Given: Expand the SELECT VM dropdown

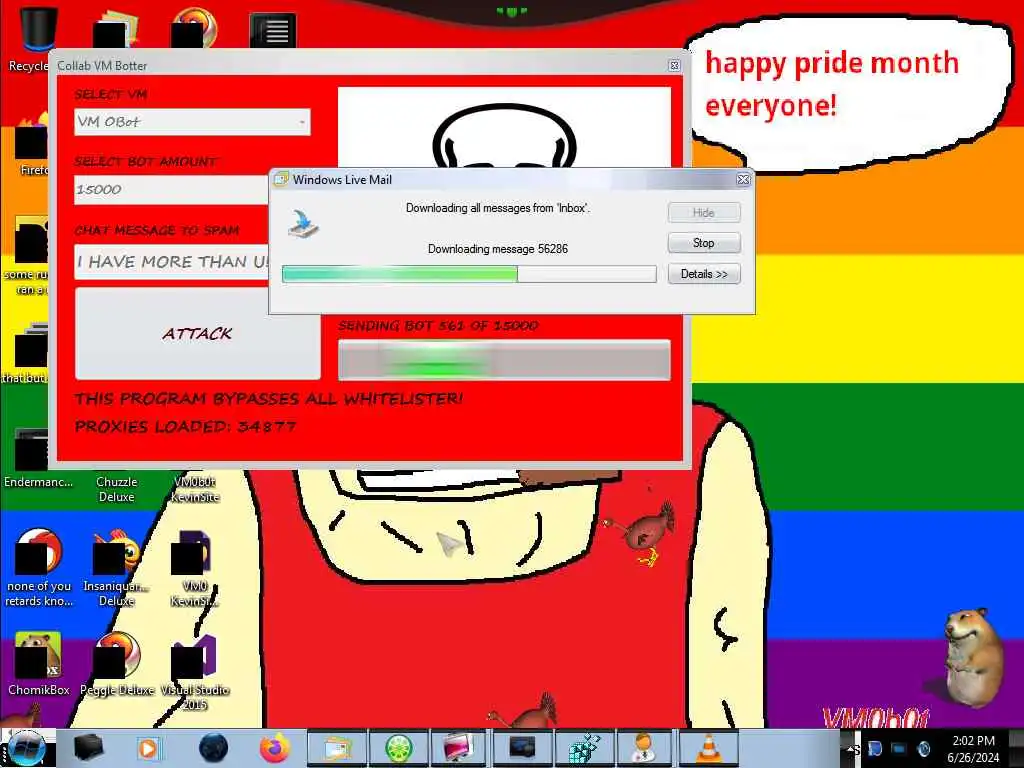Looking at the screenshot, I should pyautogui.click(x=192, y=122).
